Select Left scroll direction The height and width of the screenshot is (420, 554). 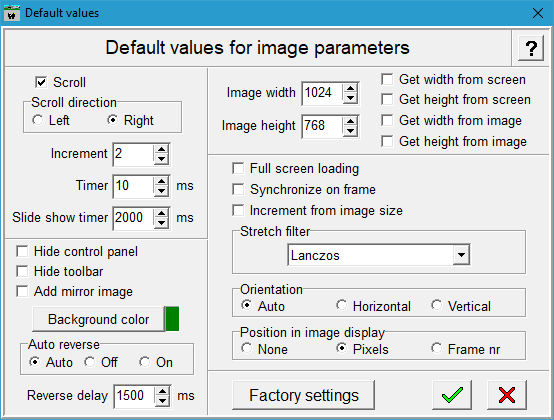coord(37,120)
